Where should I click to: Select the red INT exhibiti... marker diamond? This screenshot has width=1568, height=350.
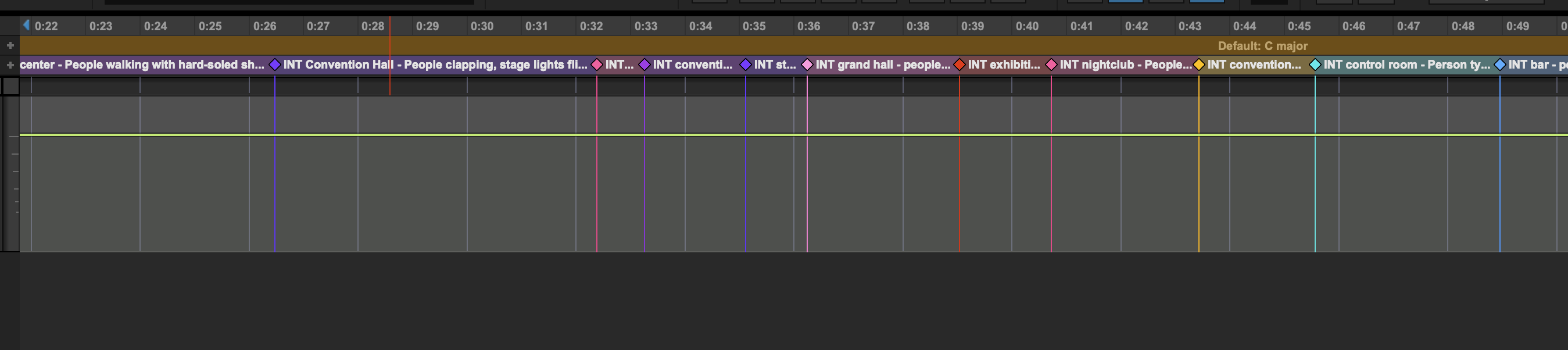(960, 65)
